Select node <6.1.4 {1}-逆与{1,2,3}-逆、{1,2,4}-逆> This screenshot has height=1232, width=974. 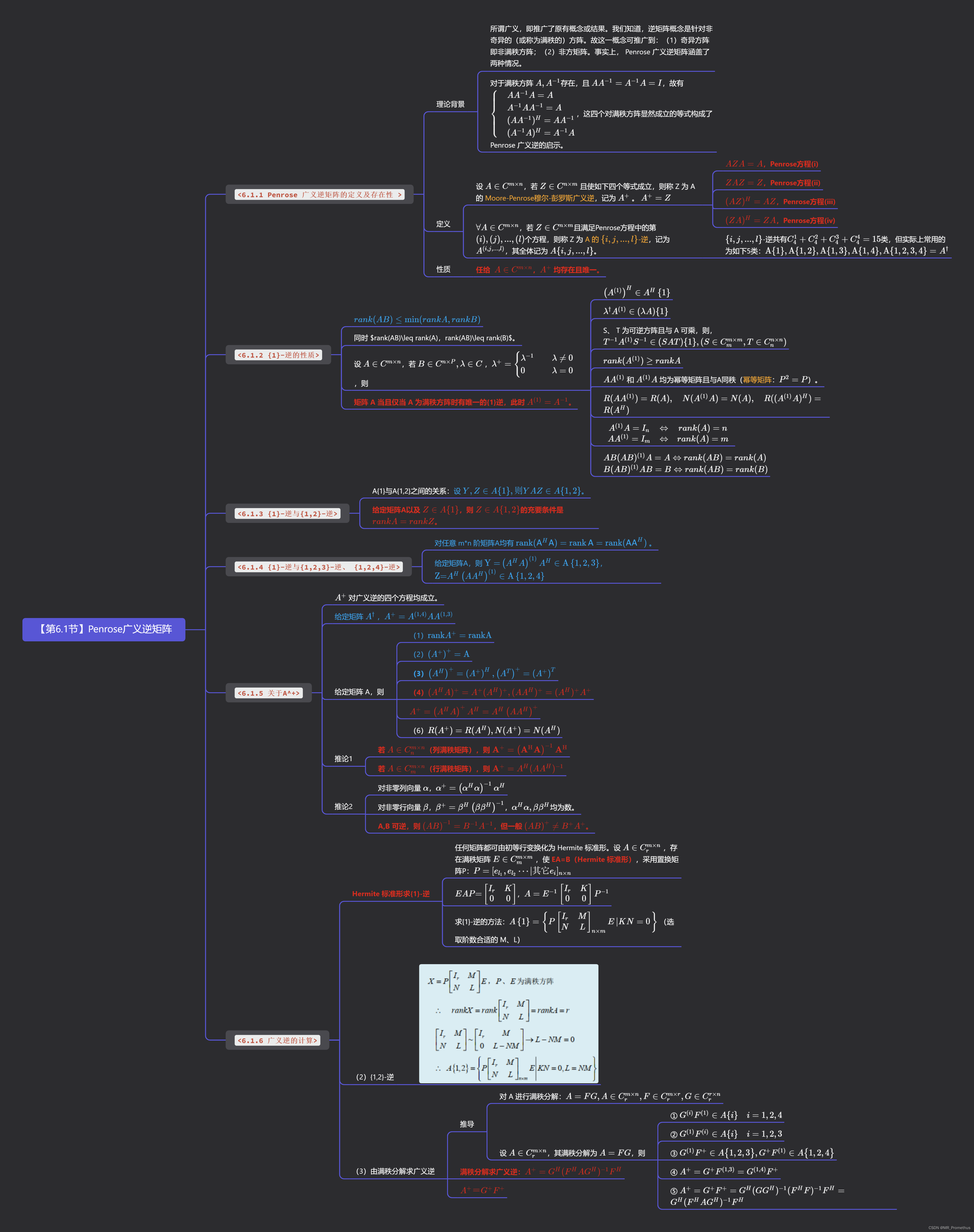319,567
